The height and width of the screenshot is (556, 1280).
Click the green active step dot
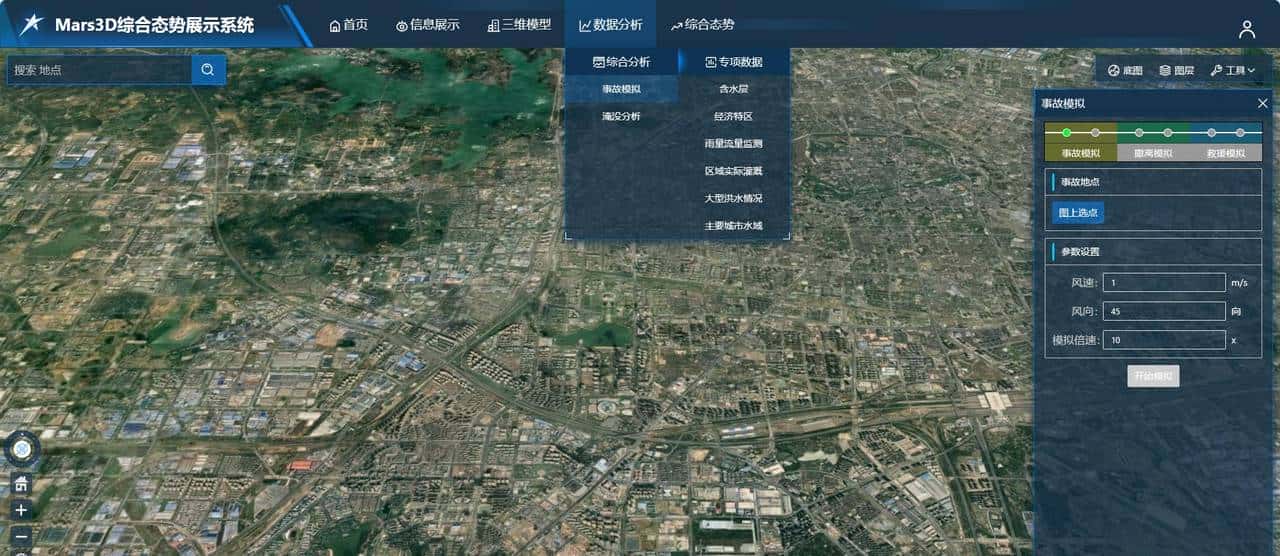pos(1067,132)
